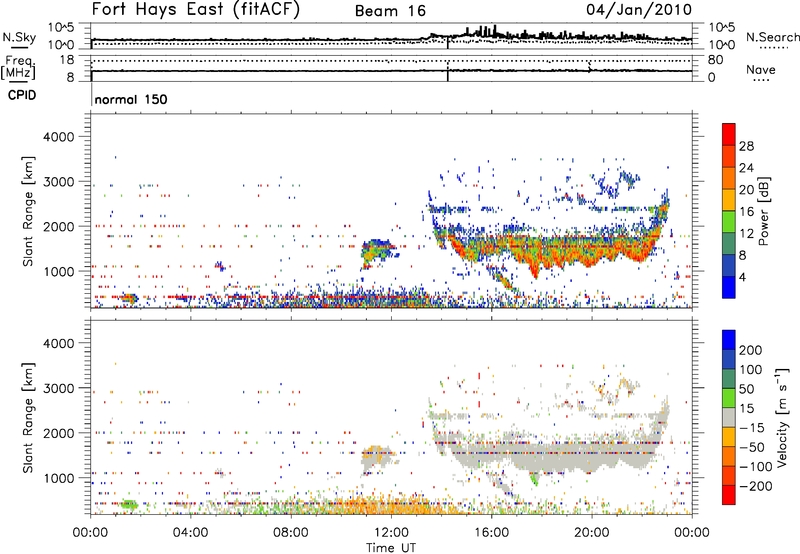This screenshot has height=554, width=800.
Task: Click the 'N.Sky' legend label
Action: point(19,37)
